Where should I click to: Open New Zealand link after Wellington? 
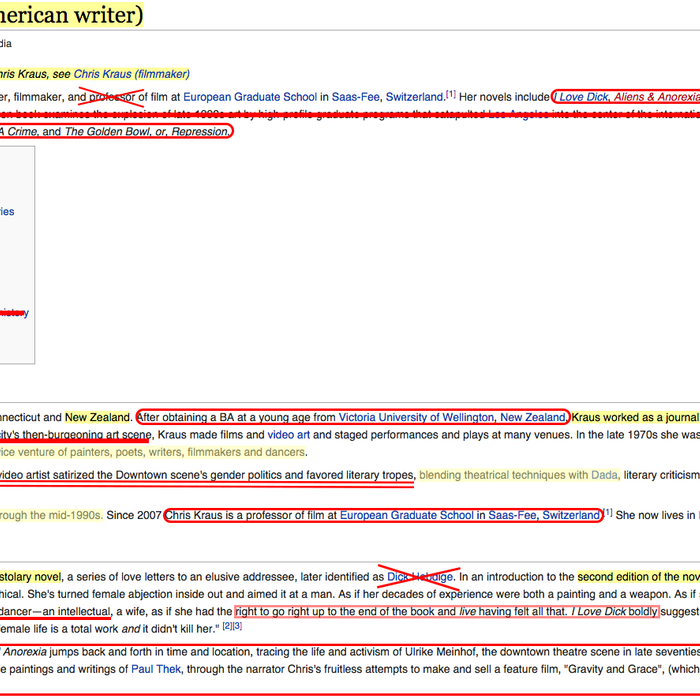point(533,417)
